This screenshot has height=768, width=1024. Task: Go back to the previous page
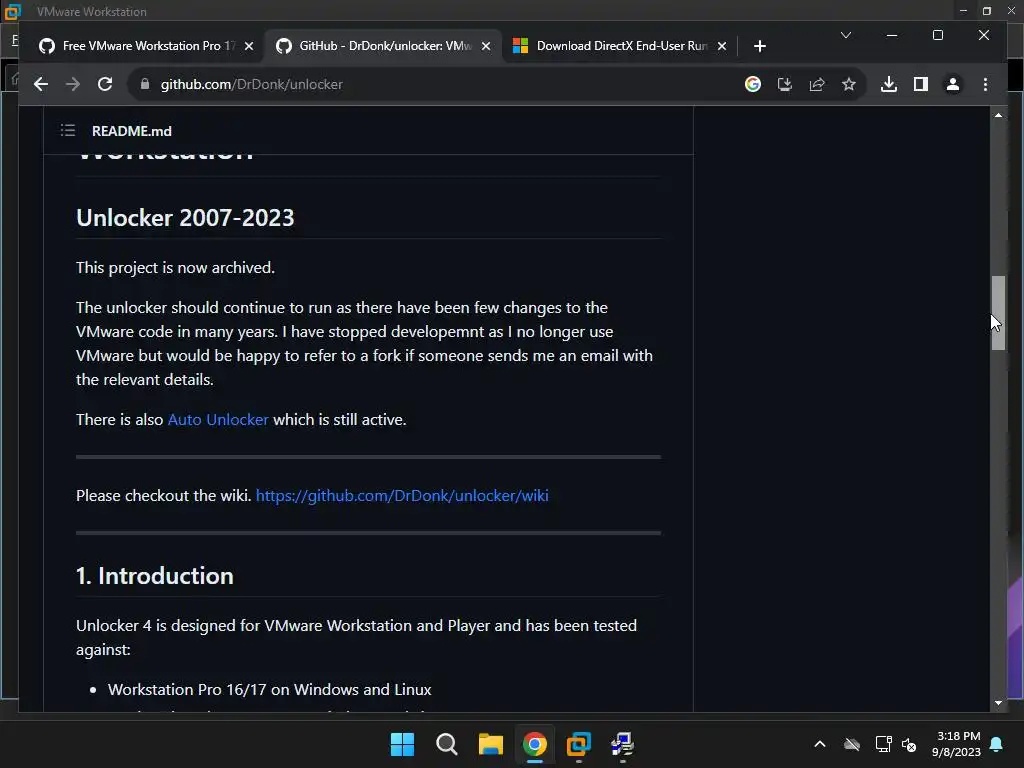tap(40, 84)
